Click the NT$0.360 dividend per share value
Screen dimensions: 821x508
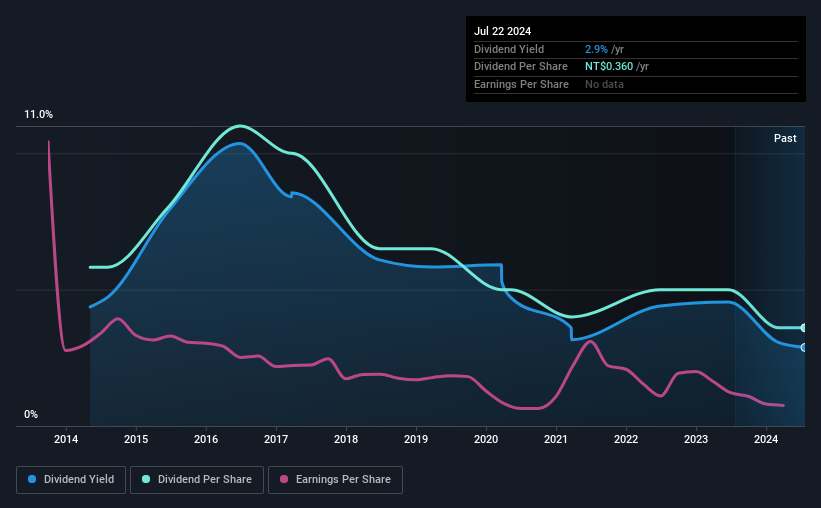[x=609, y=67]
